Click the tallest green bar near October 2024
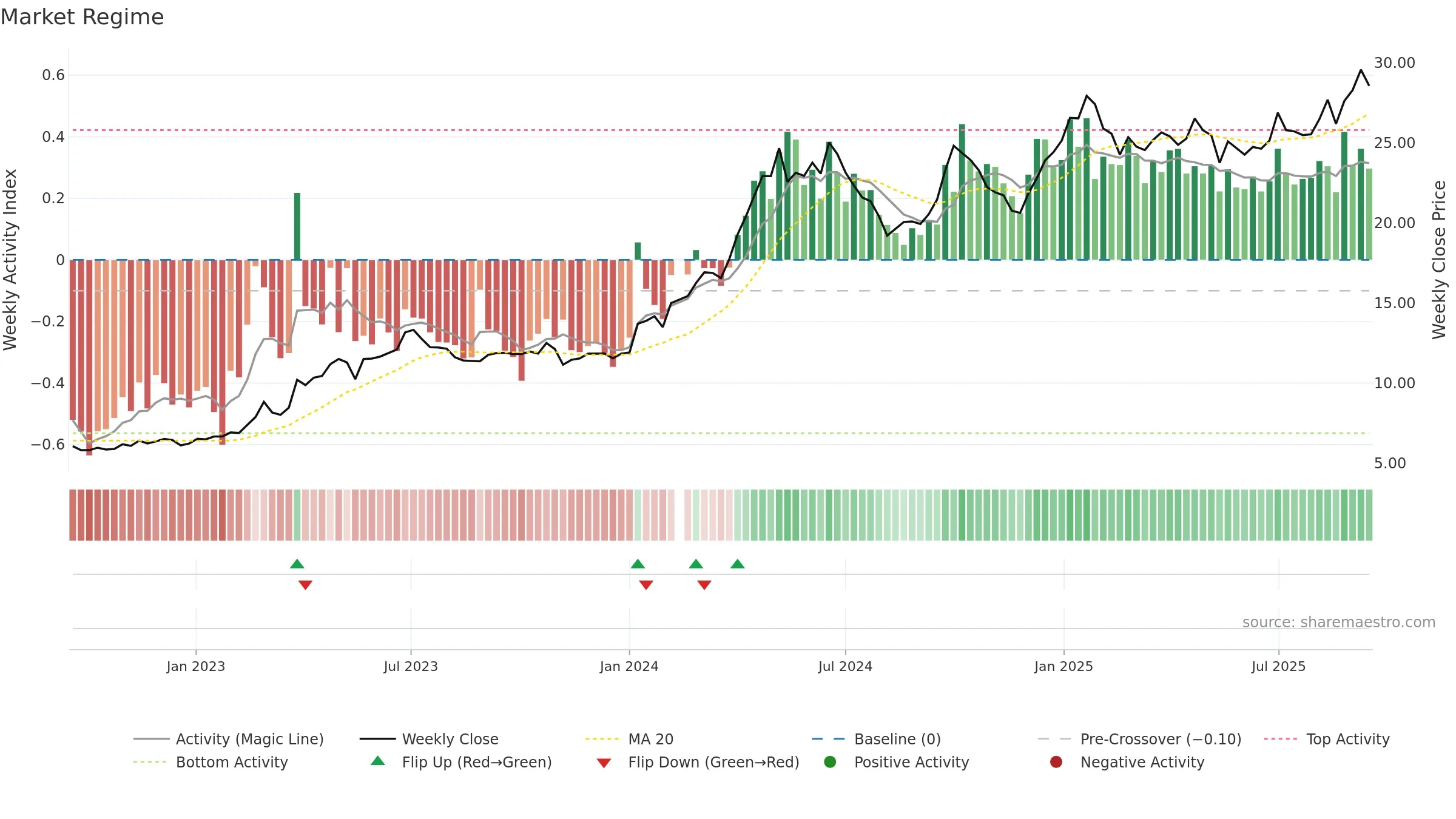1456x819 pixels. [x=962, y=192]
